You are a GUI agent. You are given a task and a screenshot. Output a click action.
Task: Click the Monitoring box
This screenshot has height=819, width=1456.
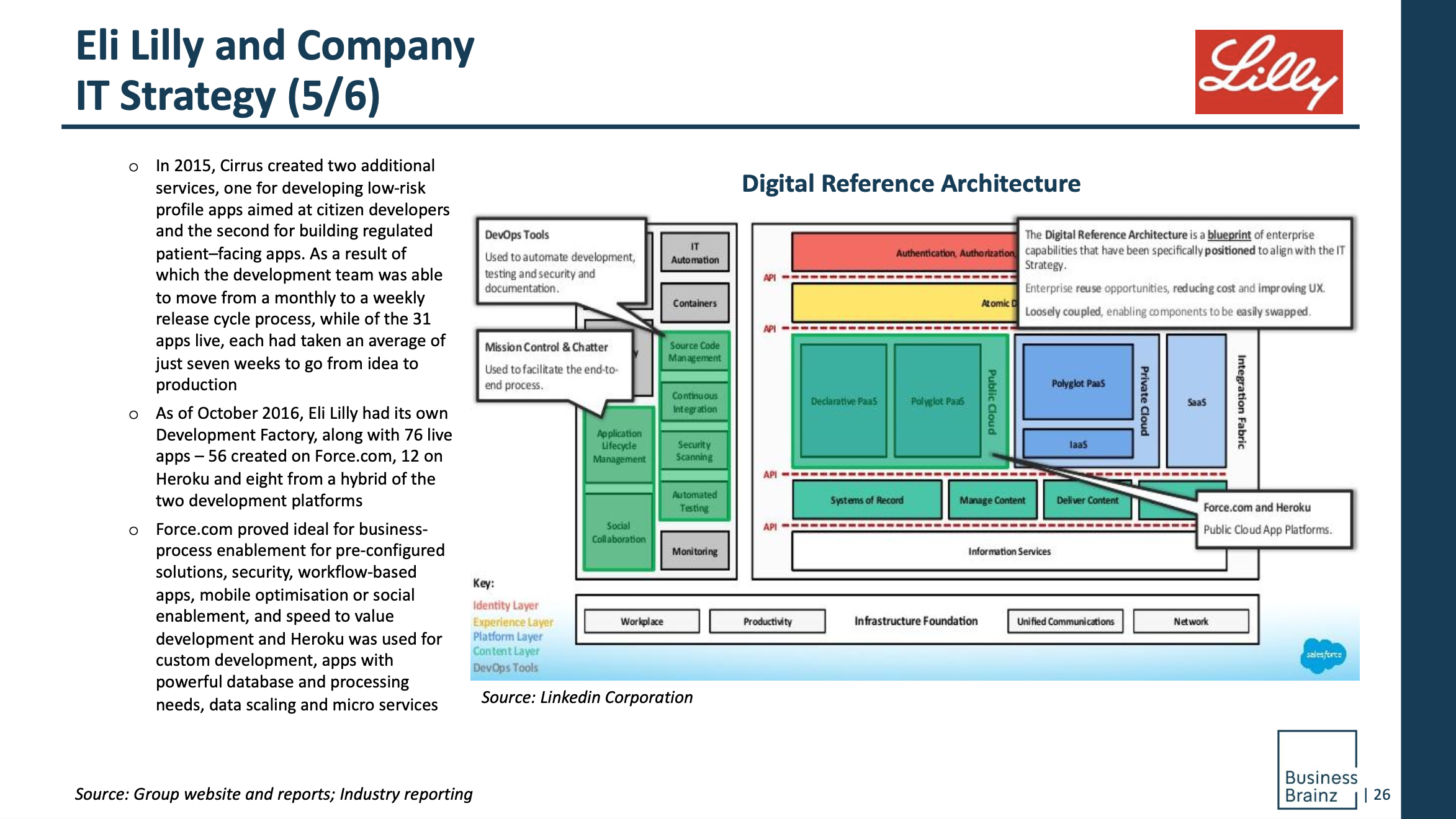pyautogui.click(x=694, y=551)
